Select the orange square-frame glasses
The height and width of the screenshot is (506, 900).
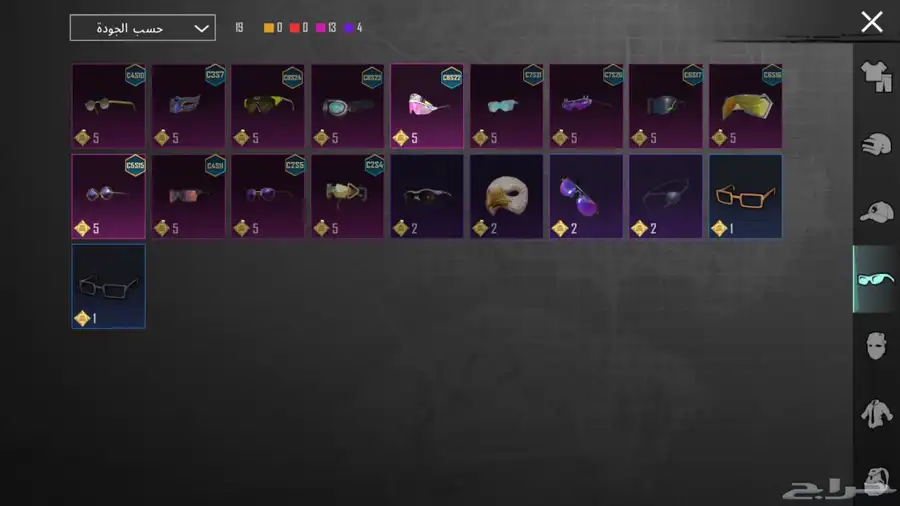745,196
